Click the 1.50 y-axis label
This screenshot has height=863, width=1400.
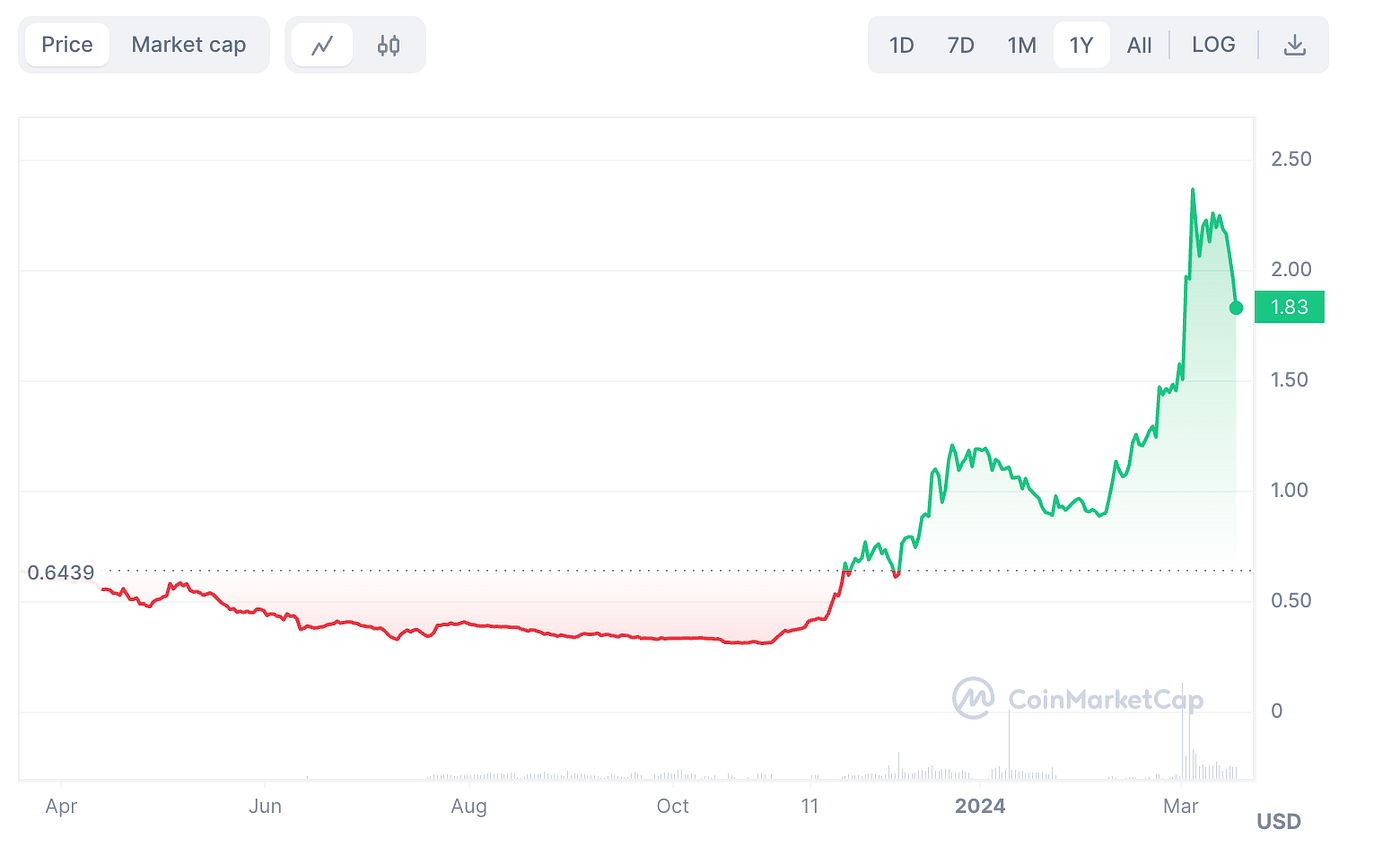[x=1291, y=380]
